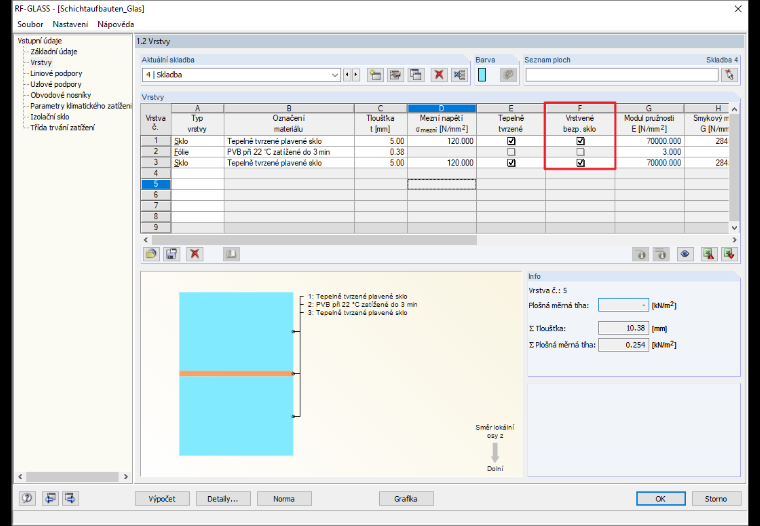
Task: Uncheck Tepelně tvrzené for layer 3
Action: (x=511, y=163)
